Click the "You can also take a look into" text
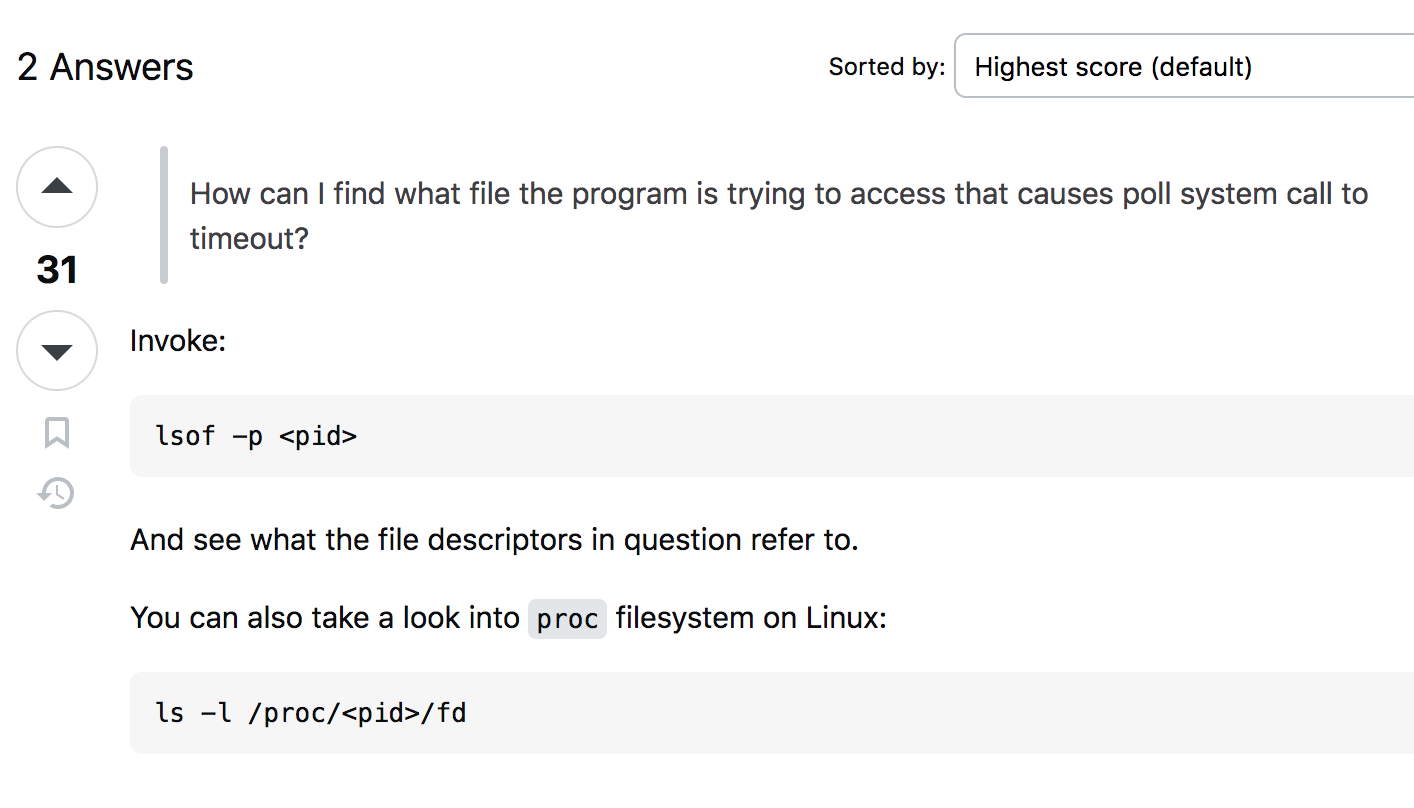Viewport: 1414px width, 808px height. tap(325, 618)
